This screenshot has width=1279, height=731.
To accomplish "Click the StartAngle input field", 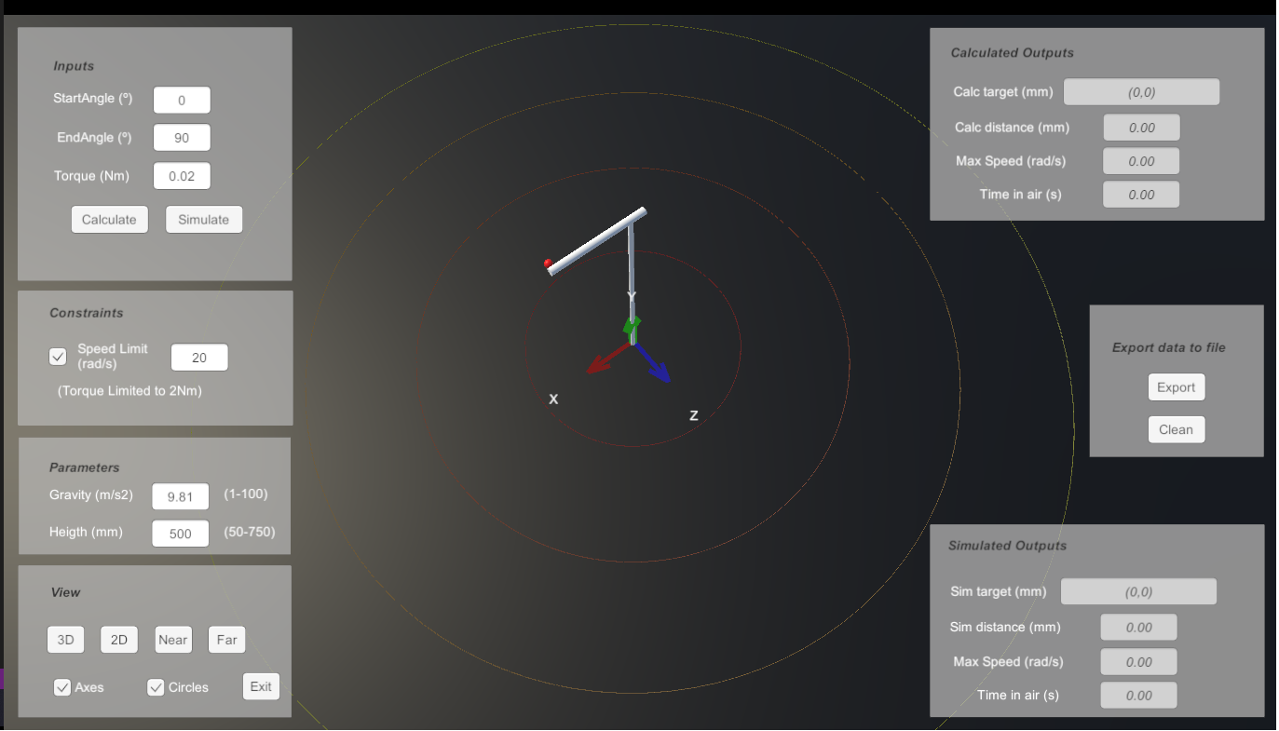I will (181, 99).
